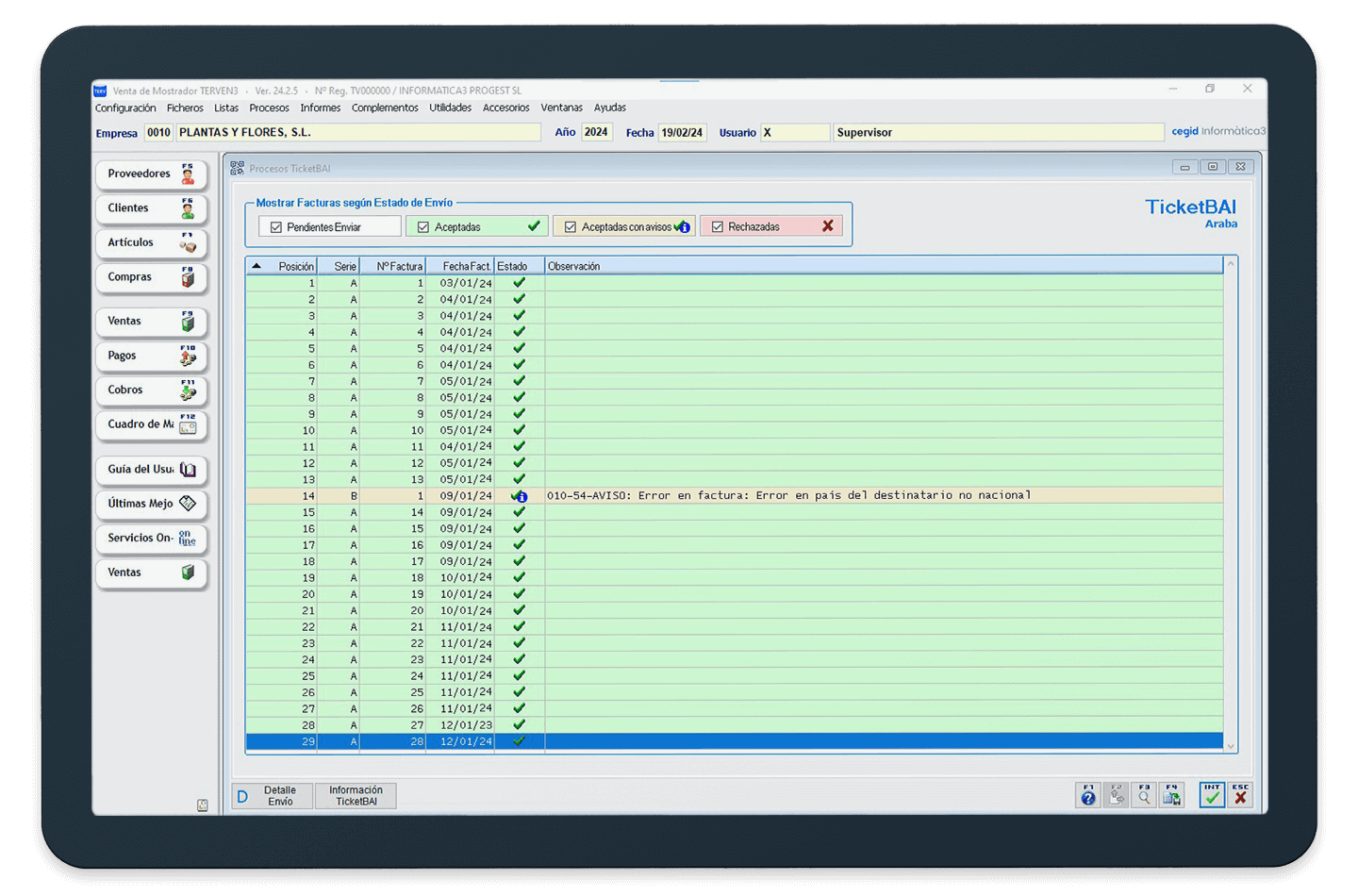Click the scrollbar down arrow in the invoice list
The width and height of the screenshot is (1358, 896).
(1231, 746)
